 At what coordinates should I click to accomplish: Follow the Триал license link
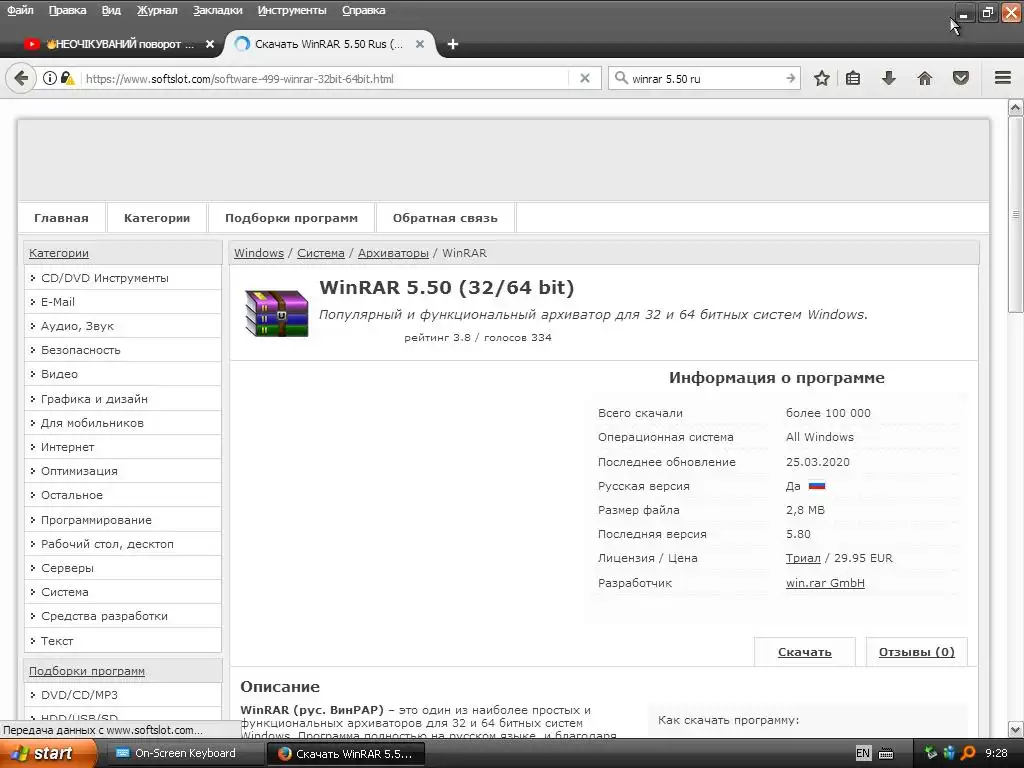click(803, 558)
